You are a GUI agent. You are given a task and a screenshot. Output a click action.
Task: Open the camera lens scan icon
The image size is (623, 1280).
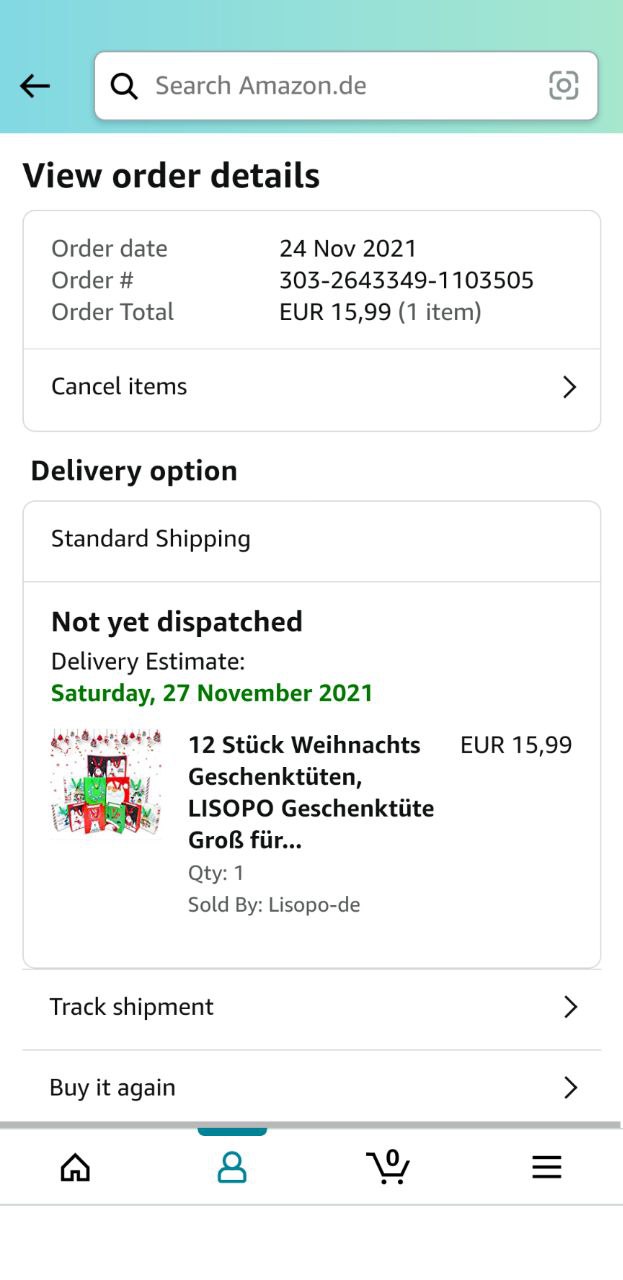[x=564, y=86]
